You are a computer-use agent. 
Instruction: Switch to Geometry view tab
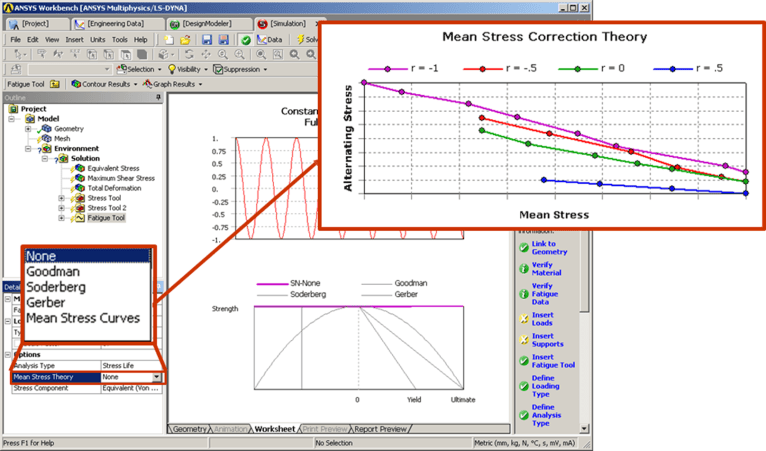coord(190,429)
